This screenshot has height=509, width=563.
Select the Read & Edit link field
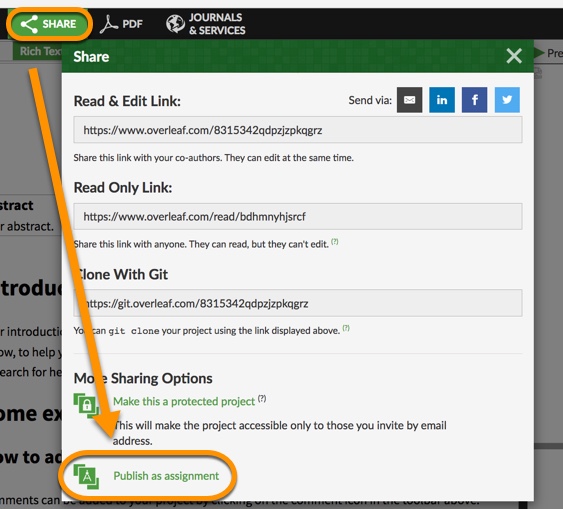(298, 130)
